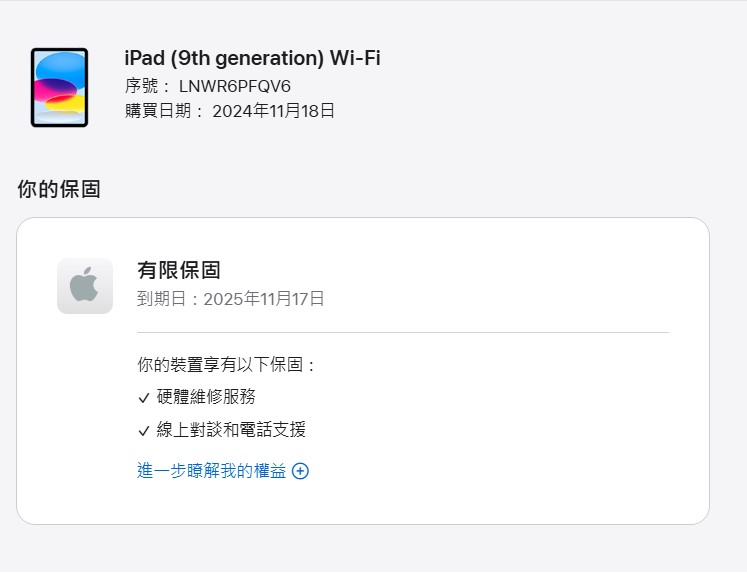Screen dimensions: 747x573
Task: Click the expiry date 2025年11月17日
Action: 264,299
